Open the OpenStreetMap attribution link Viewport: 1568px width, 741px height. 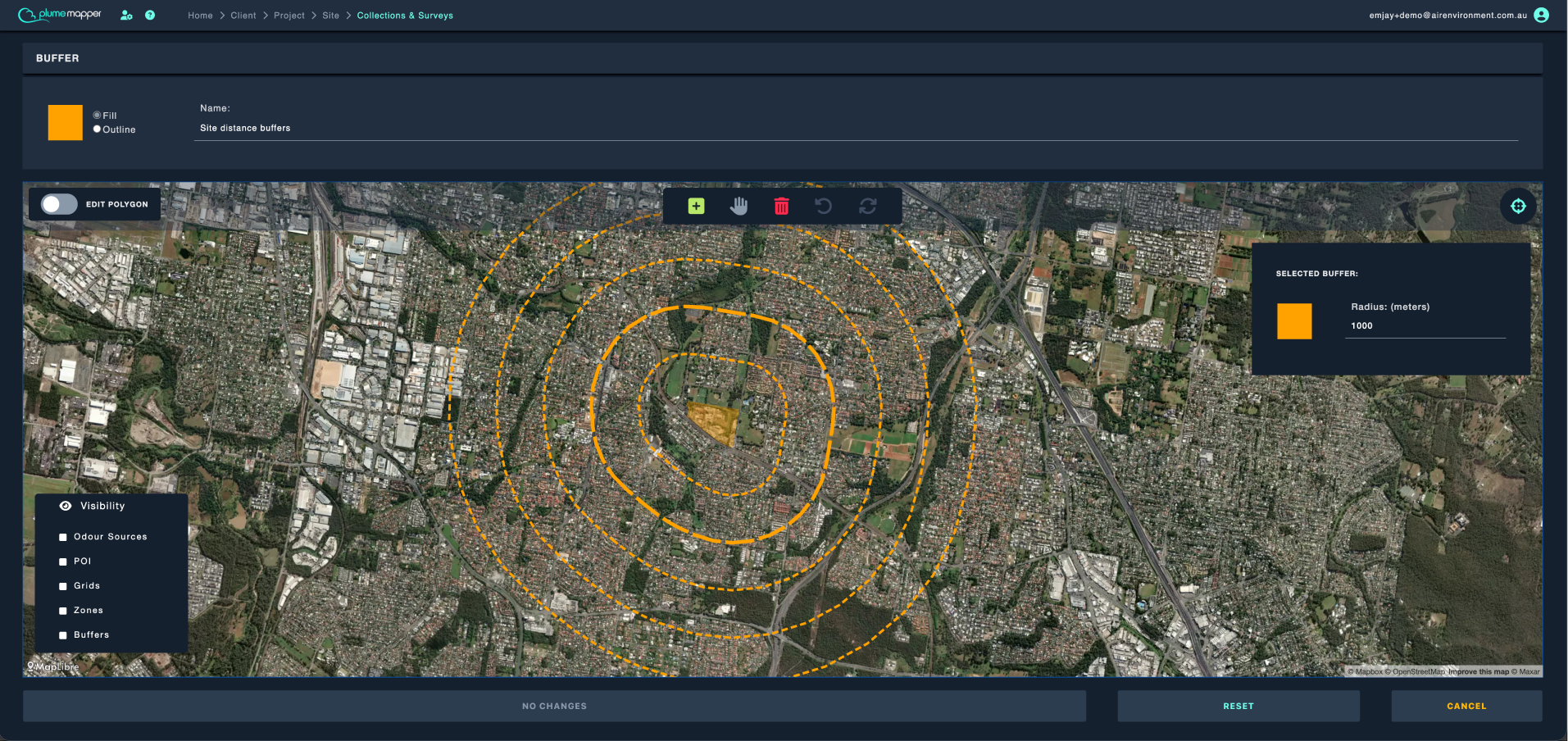point(1415,671)
